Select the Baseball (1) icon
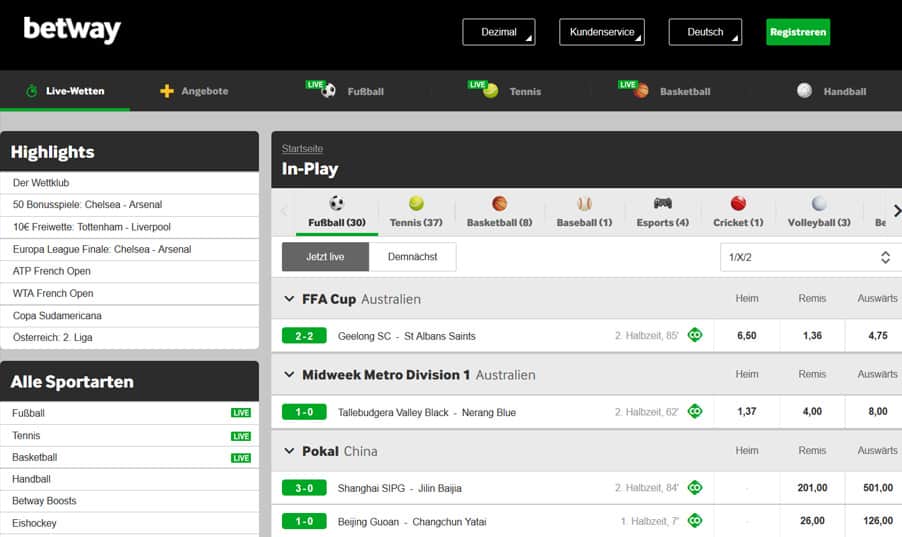Viewport: 902px width, 537px height. [584, 203]
